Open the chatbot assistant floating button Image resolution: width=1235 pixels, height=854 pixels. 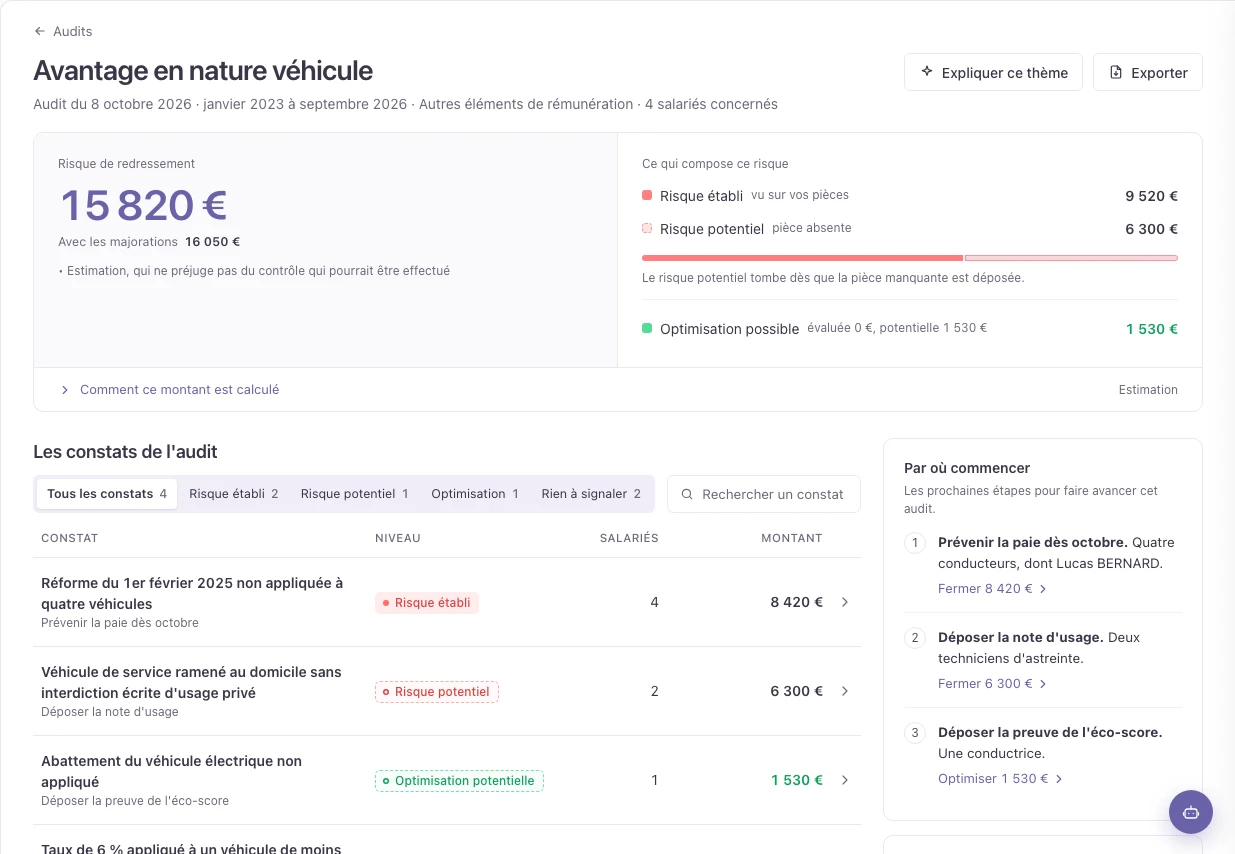1191,812
